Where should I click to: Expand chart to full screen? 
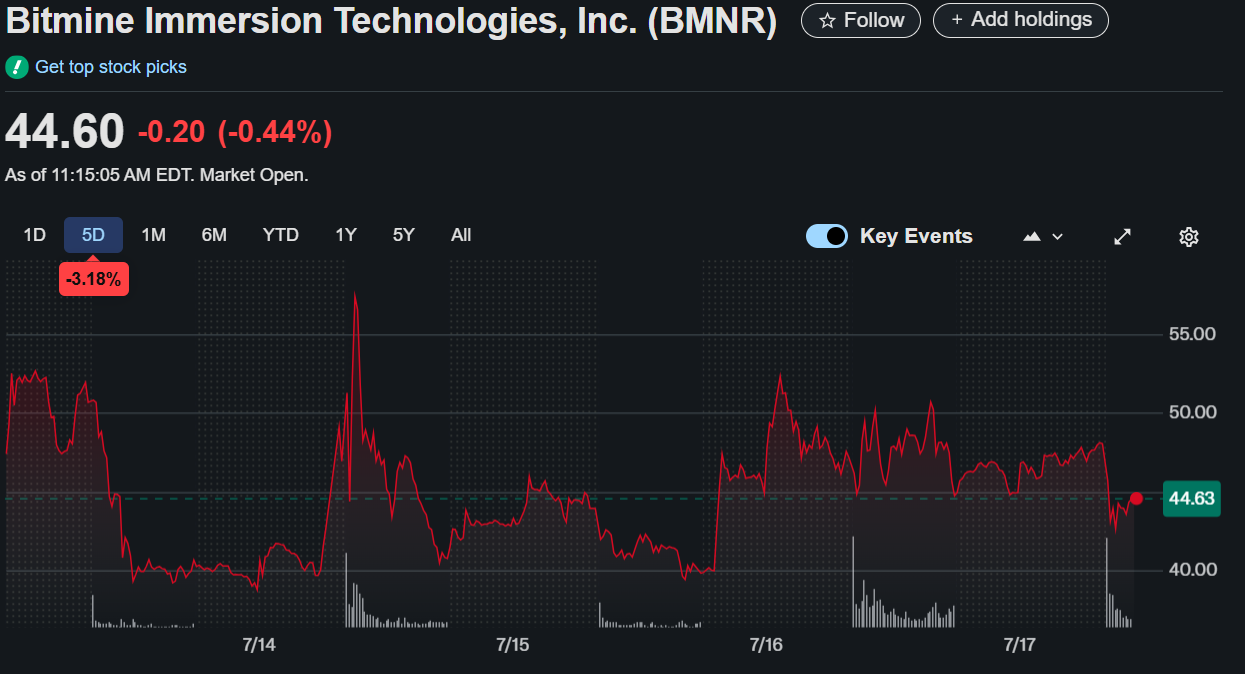[1123, 237]
